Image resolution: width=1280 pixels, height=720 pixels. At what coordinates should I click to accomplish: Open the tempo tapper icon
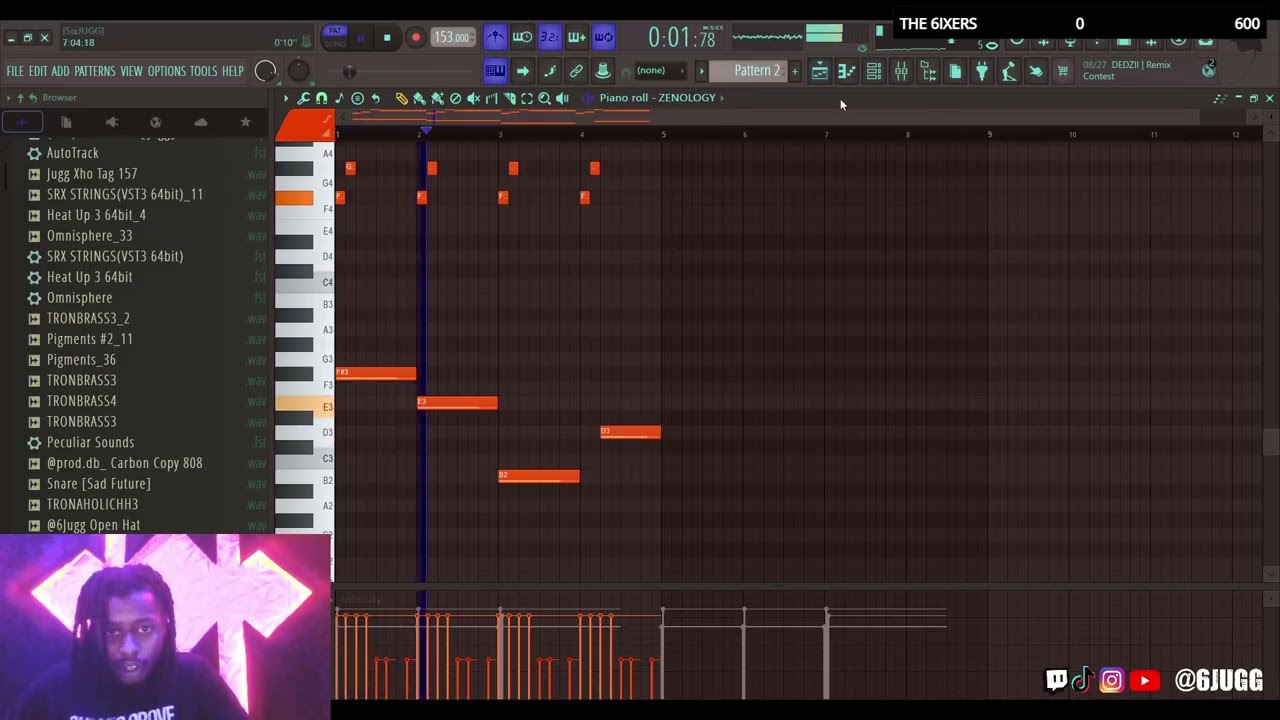coord(1009,70)
